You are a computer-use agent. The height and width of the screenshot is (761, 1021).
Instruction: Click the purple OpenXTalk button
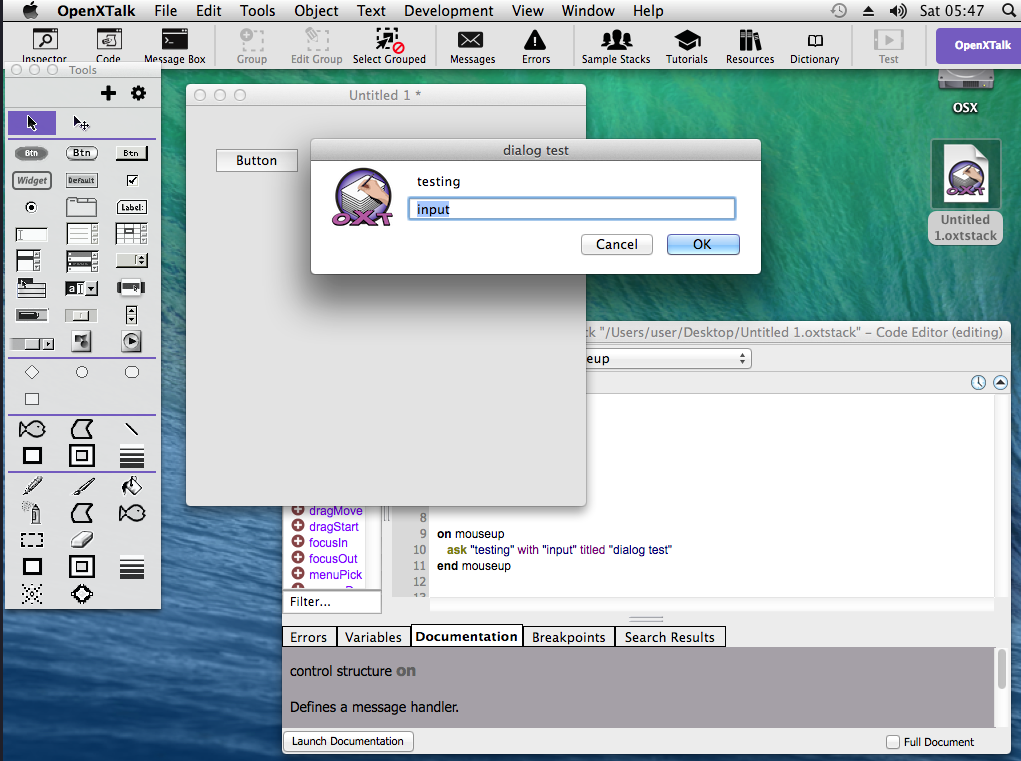[980, 46]
